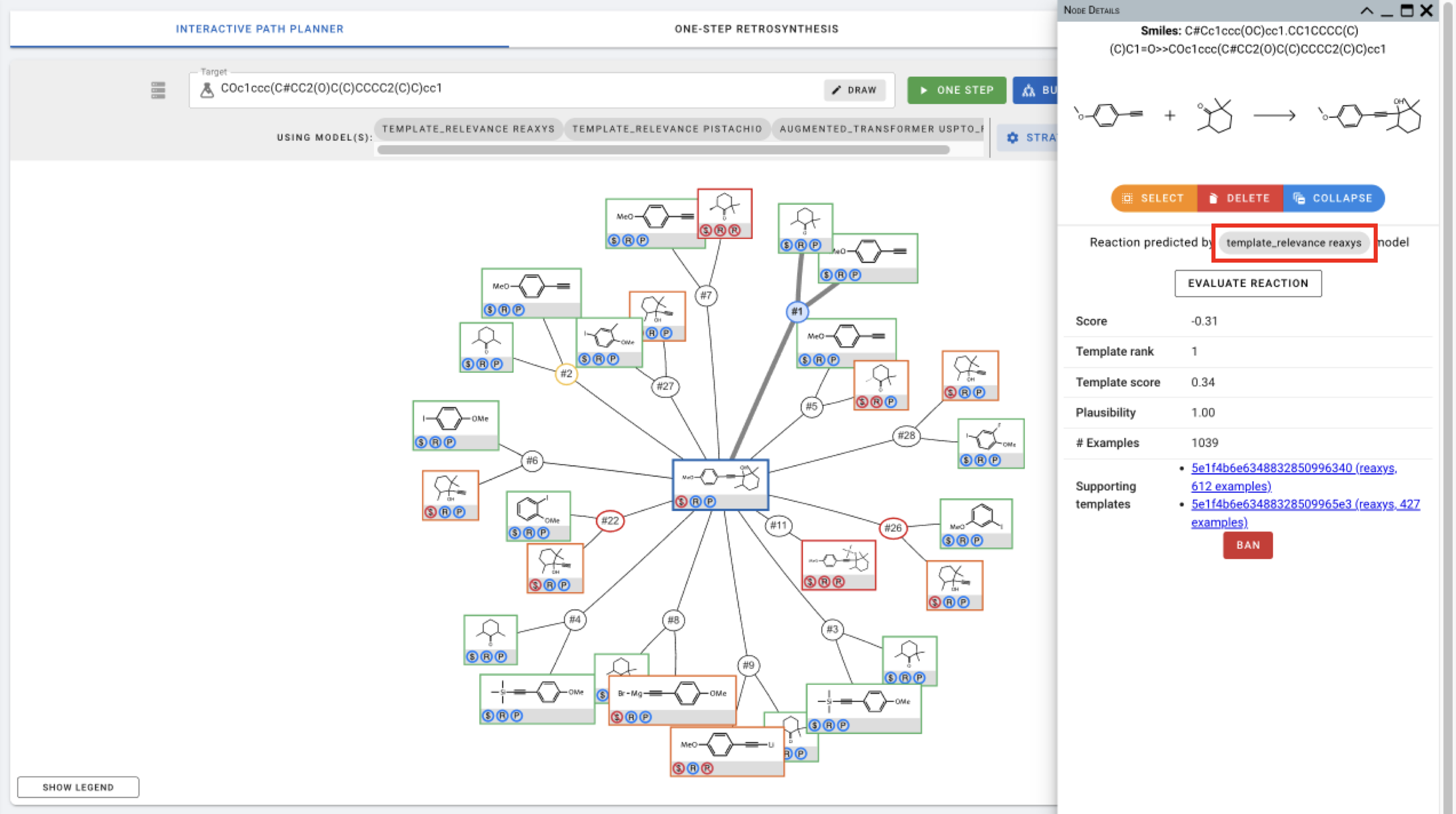Open the Interactive Path Planner tab
Image resolution: width=1456 pixels, height=814 pixels.
pyautogui.click(x=259, y=29)
